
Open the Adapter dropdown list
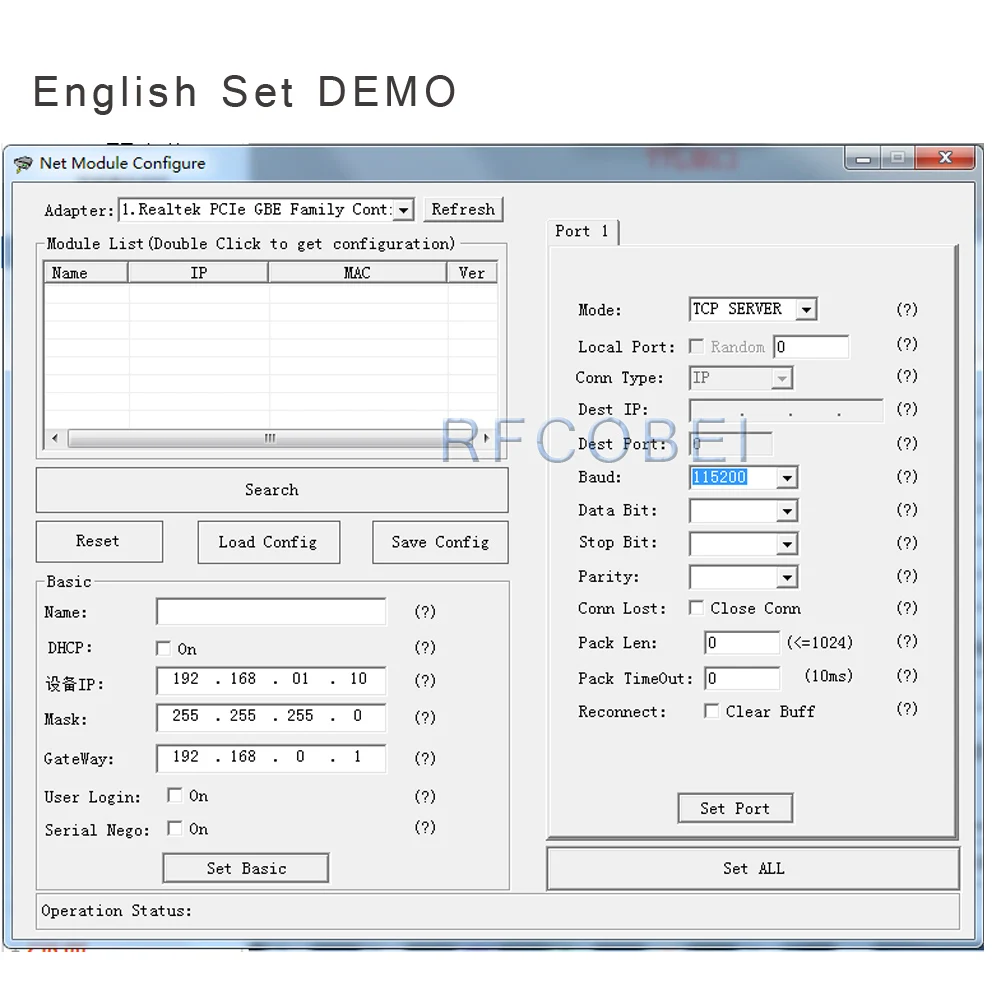pos(403,210)
